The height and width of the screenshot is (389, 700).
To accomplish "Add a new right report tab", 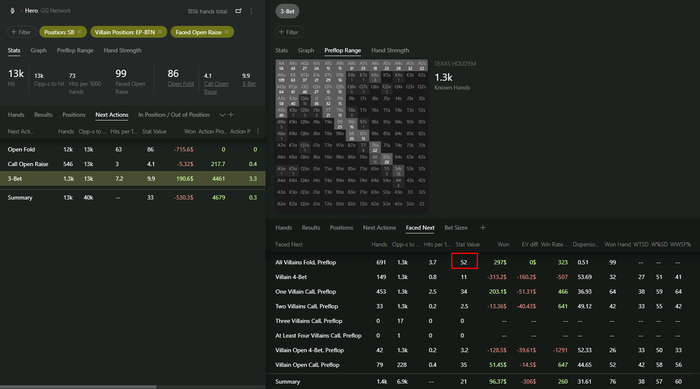I will 483,228.
